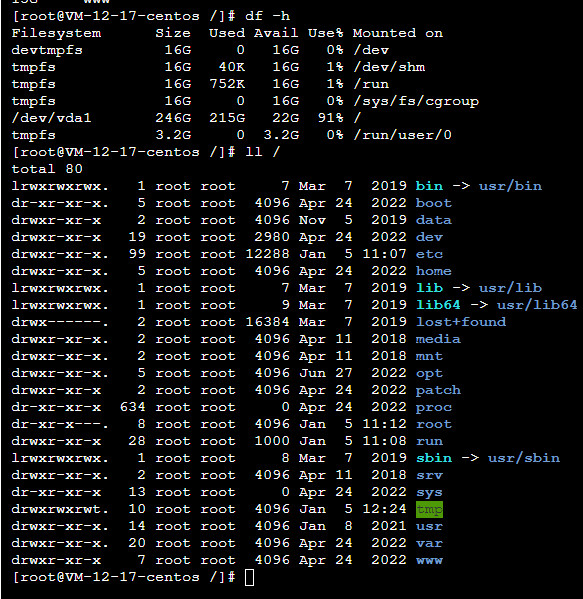The width and height of the screenshot is (583, 599).
Task: Click the www directory entry
Action: (429, 560)
